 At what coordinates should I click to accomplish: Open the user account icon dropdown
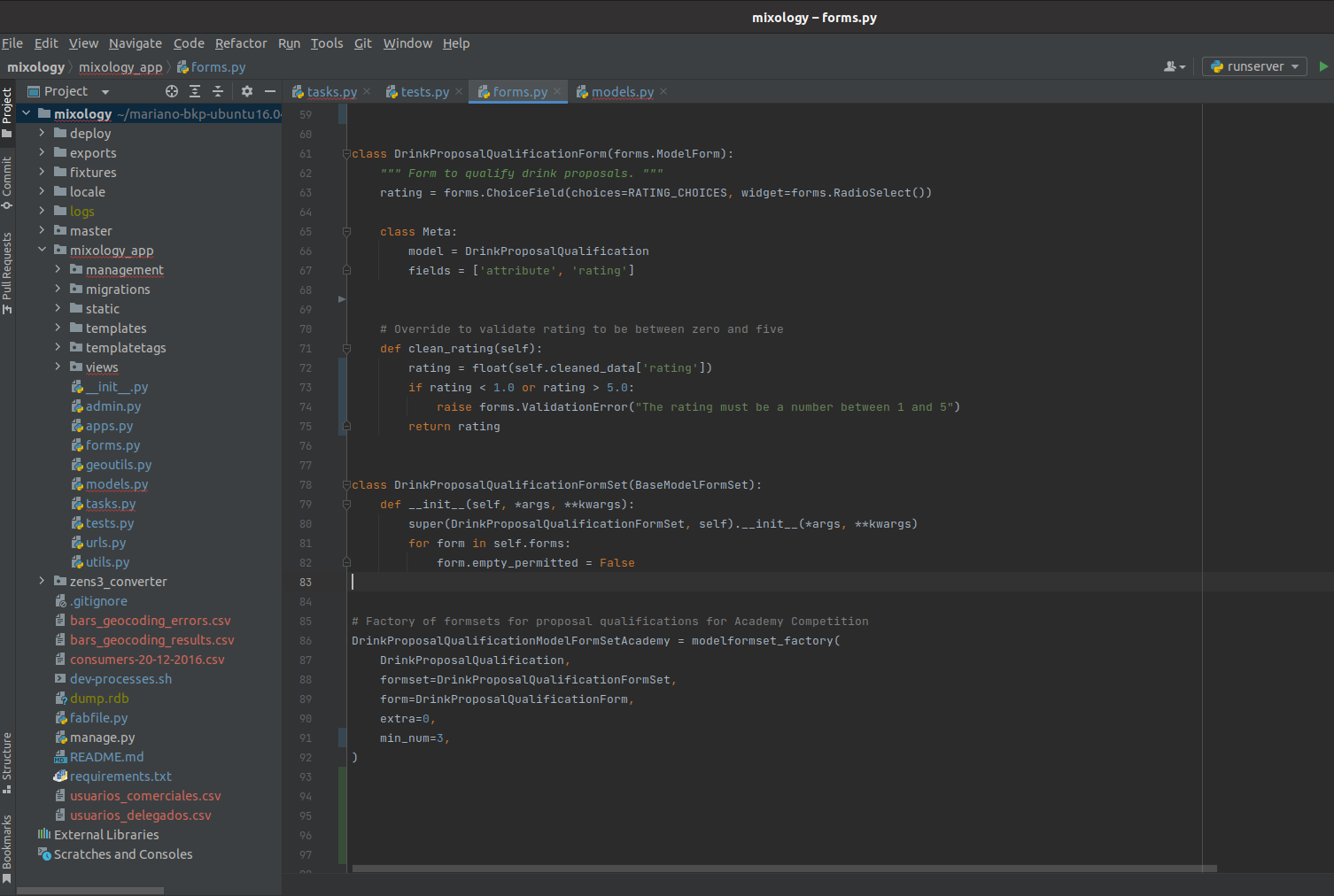1174,66
